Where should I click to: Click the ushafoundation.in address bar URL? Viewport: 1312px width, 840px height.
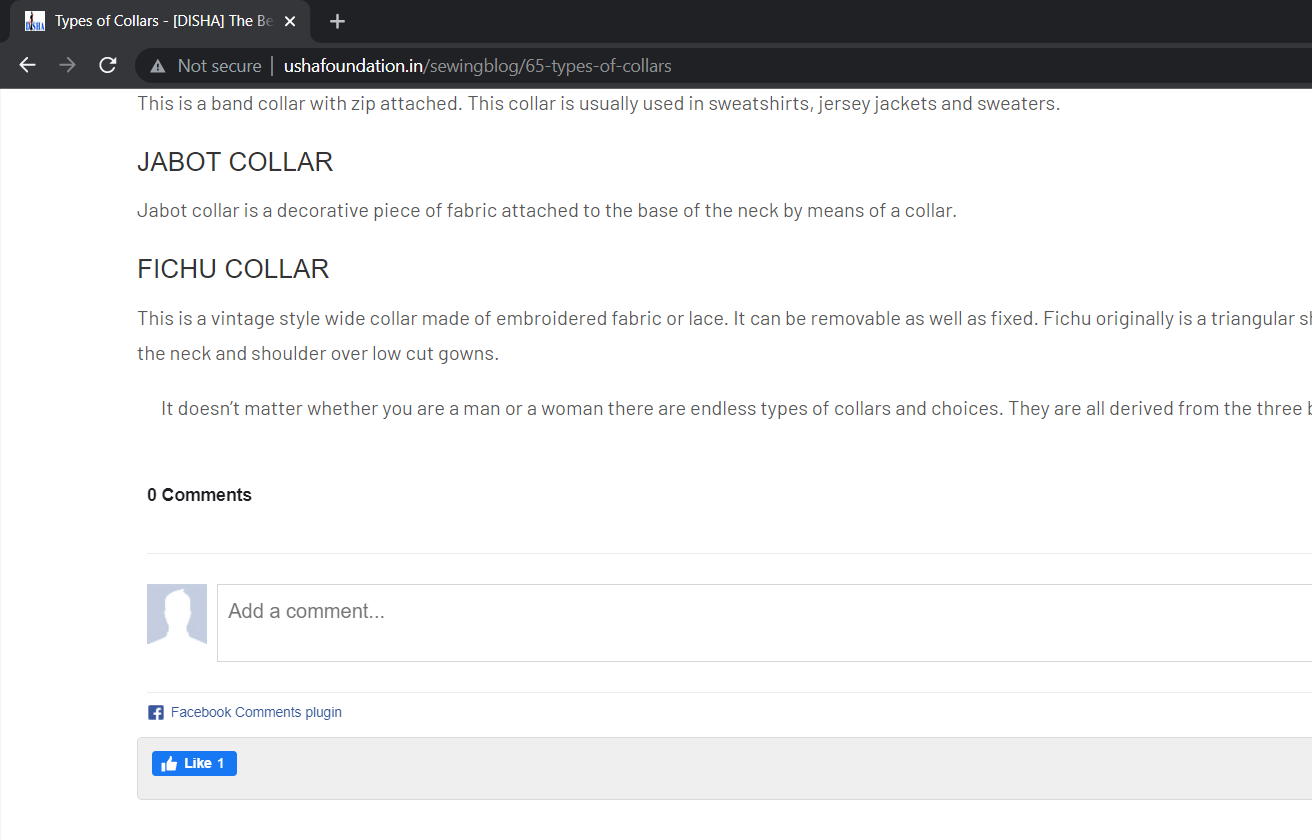click(478, 67)
